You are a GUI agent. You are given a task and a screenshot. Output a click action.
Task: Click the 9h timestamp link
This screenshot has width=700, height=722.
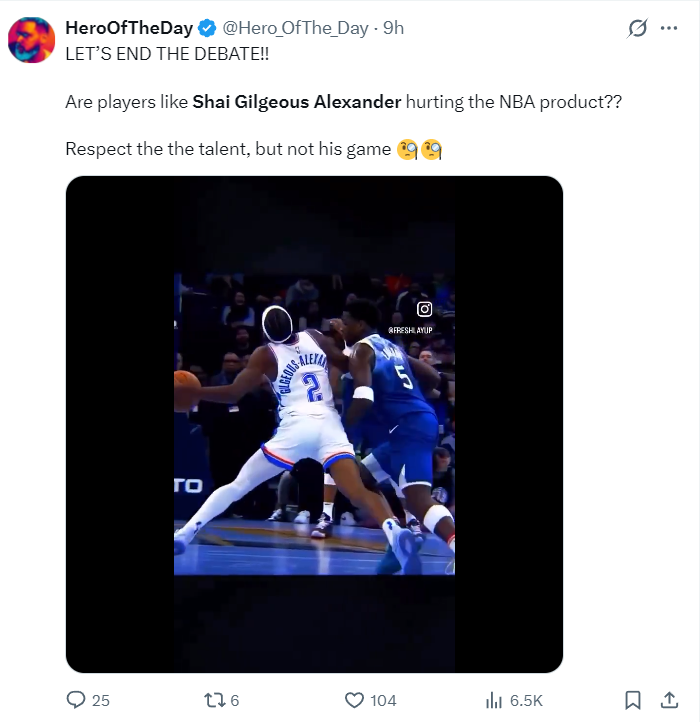click(x=393, y=28)
